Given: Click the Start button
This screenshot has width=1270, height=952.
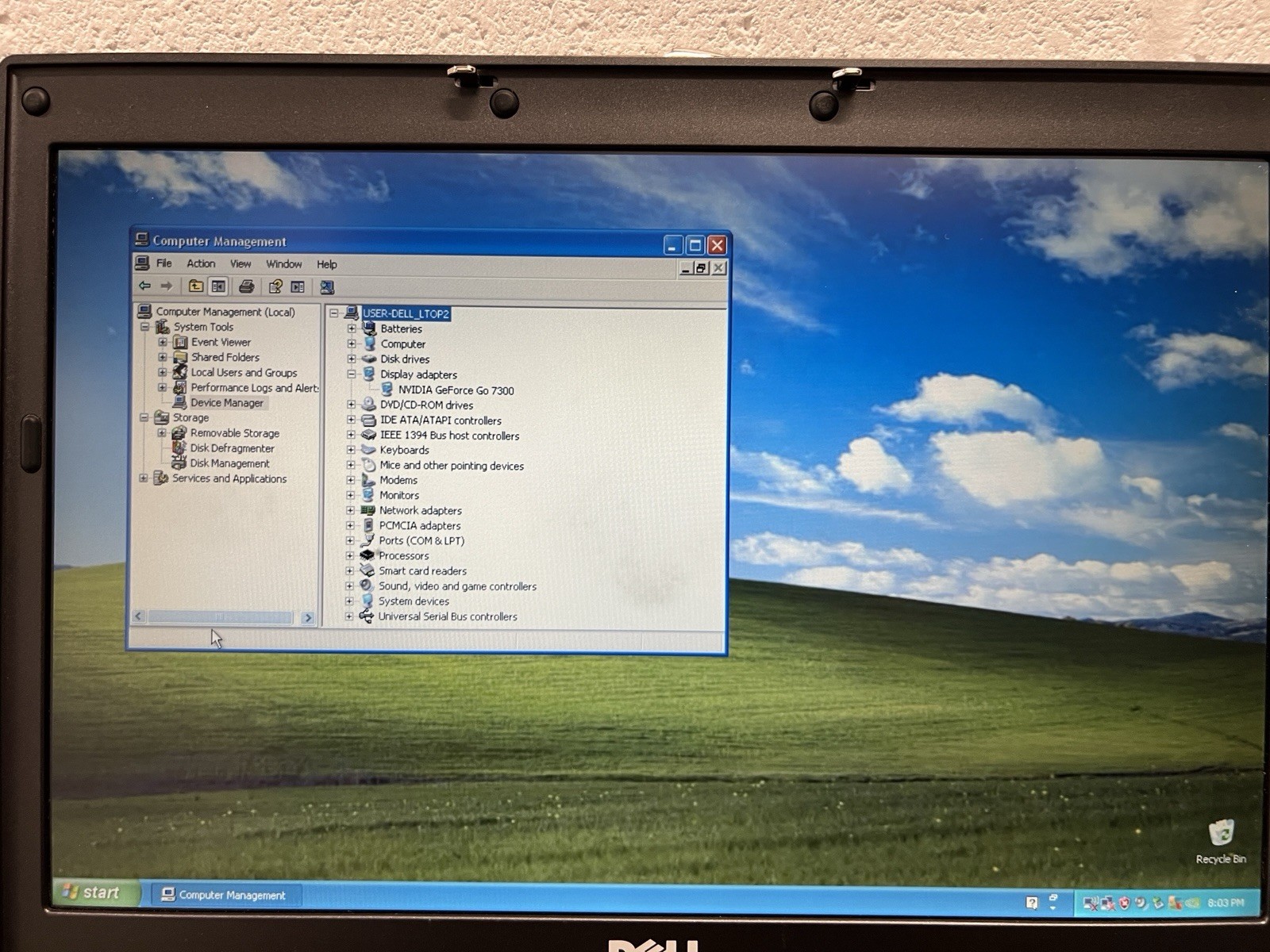Looking at the screenshot, I should tap(96, 892).
